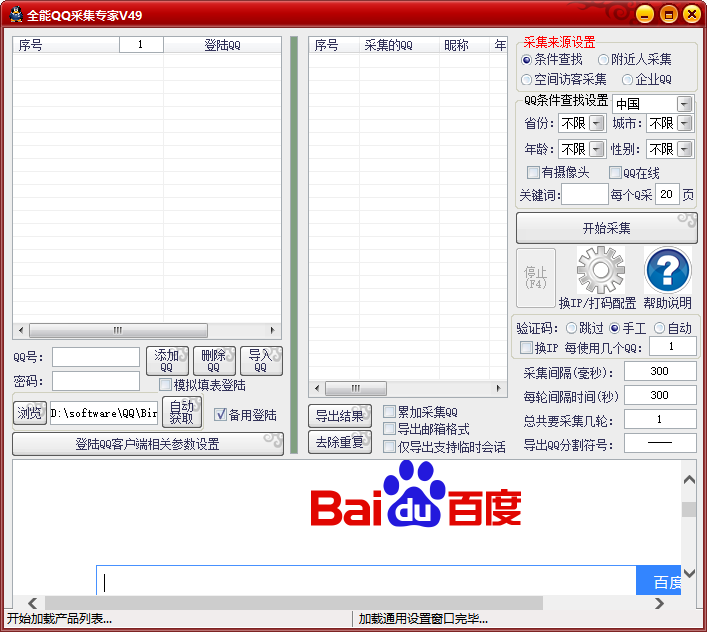Click the Baidu logo in the browser pane
Screen dimensions: 707x632
(415, 495)
